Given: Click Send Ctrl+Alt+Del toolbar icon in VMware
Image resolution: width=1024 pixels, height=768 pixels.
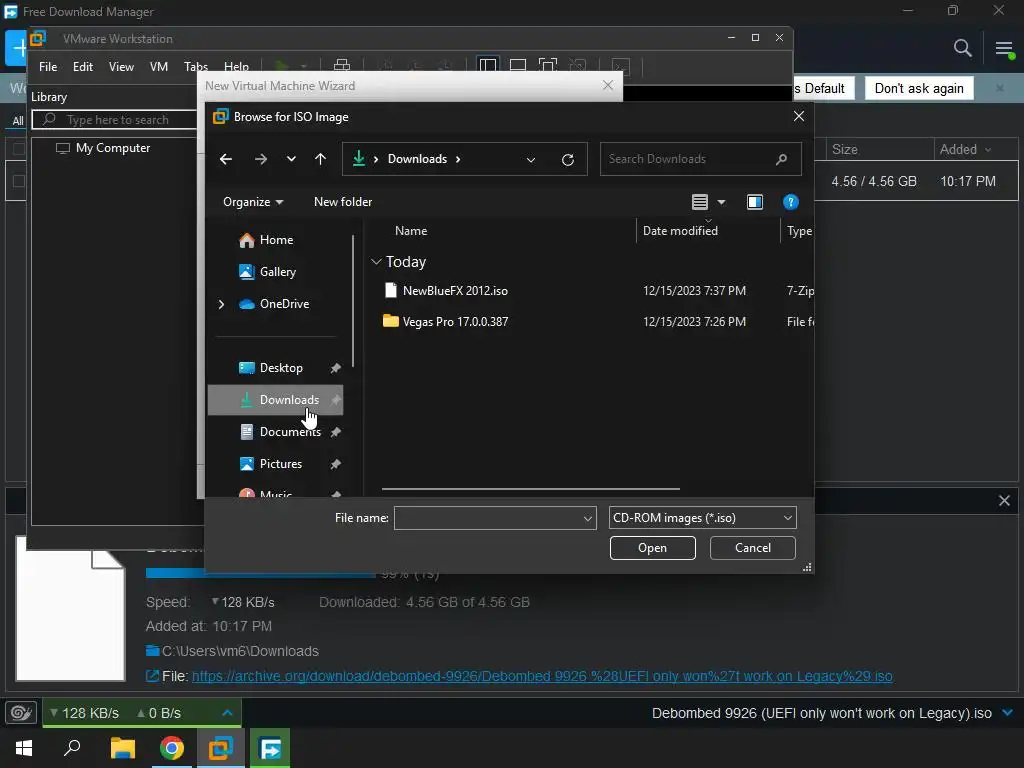Looking at the screenshot, I should coord(342,65).
